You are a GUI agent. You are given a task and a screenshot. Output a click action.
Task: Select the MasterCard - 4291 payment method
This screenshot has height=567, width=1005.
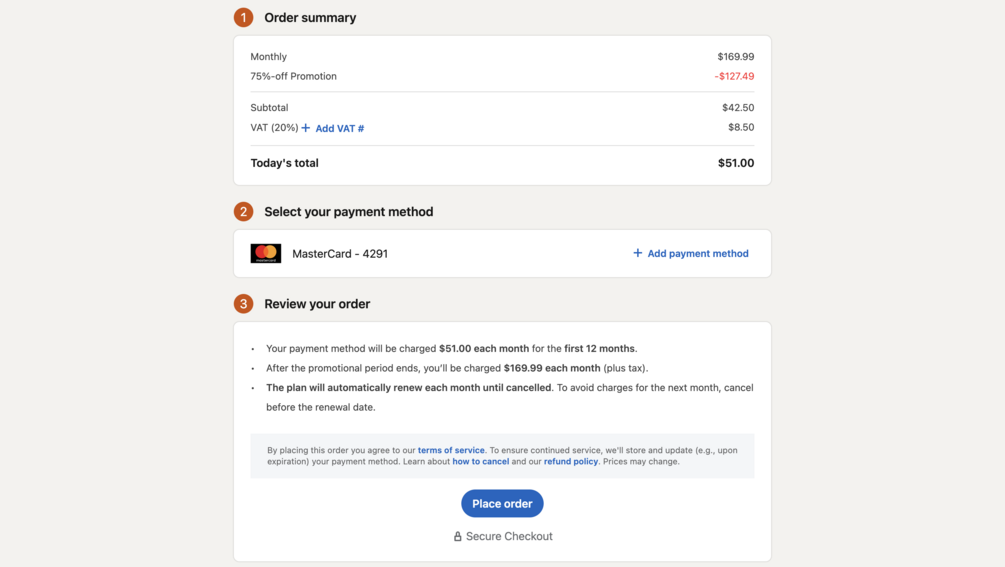point(340,254)
